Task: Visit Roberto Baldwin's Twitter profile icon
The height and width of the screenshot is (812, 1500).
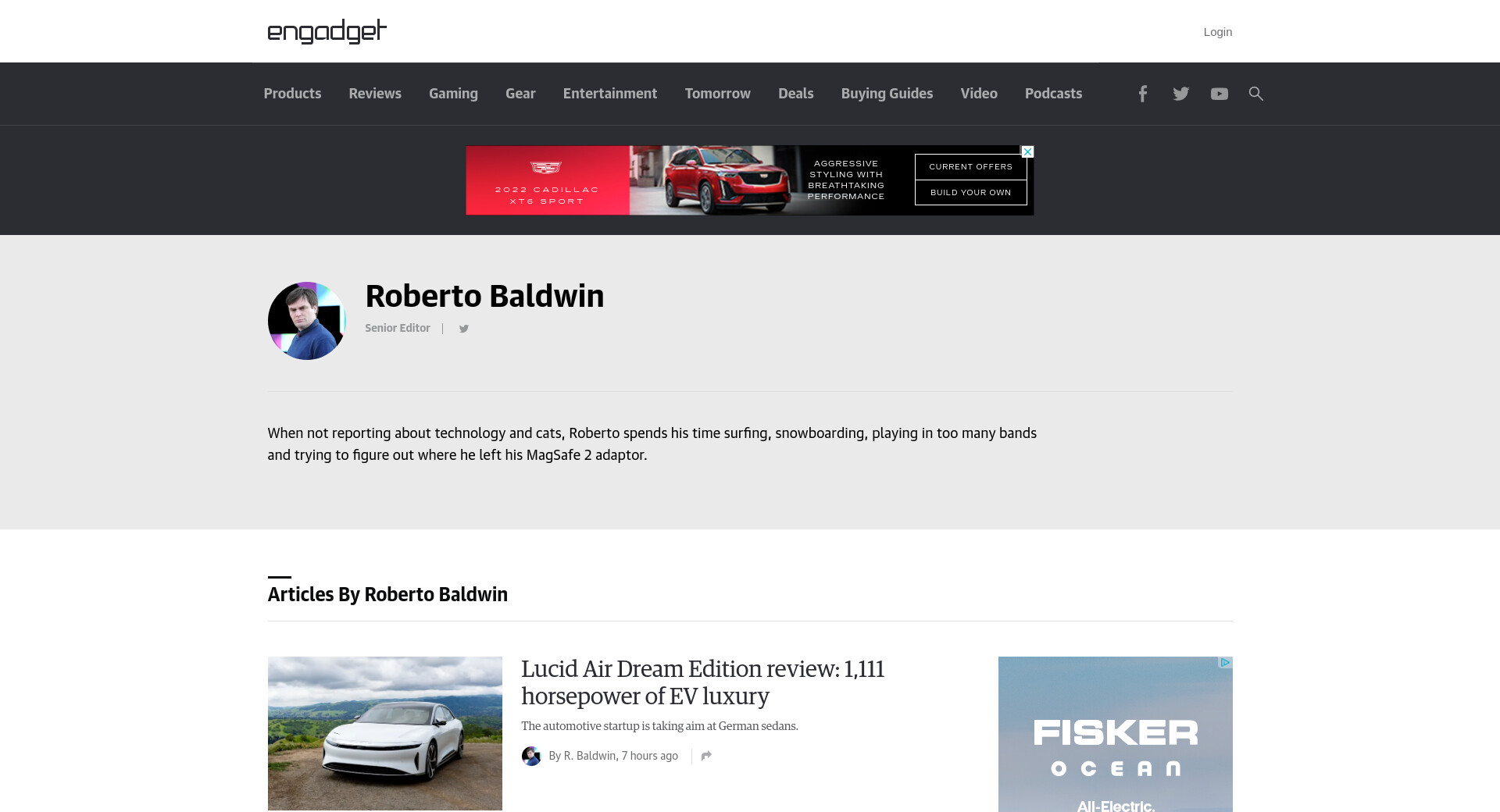Action: pos(464,329)
